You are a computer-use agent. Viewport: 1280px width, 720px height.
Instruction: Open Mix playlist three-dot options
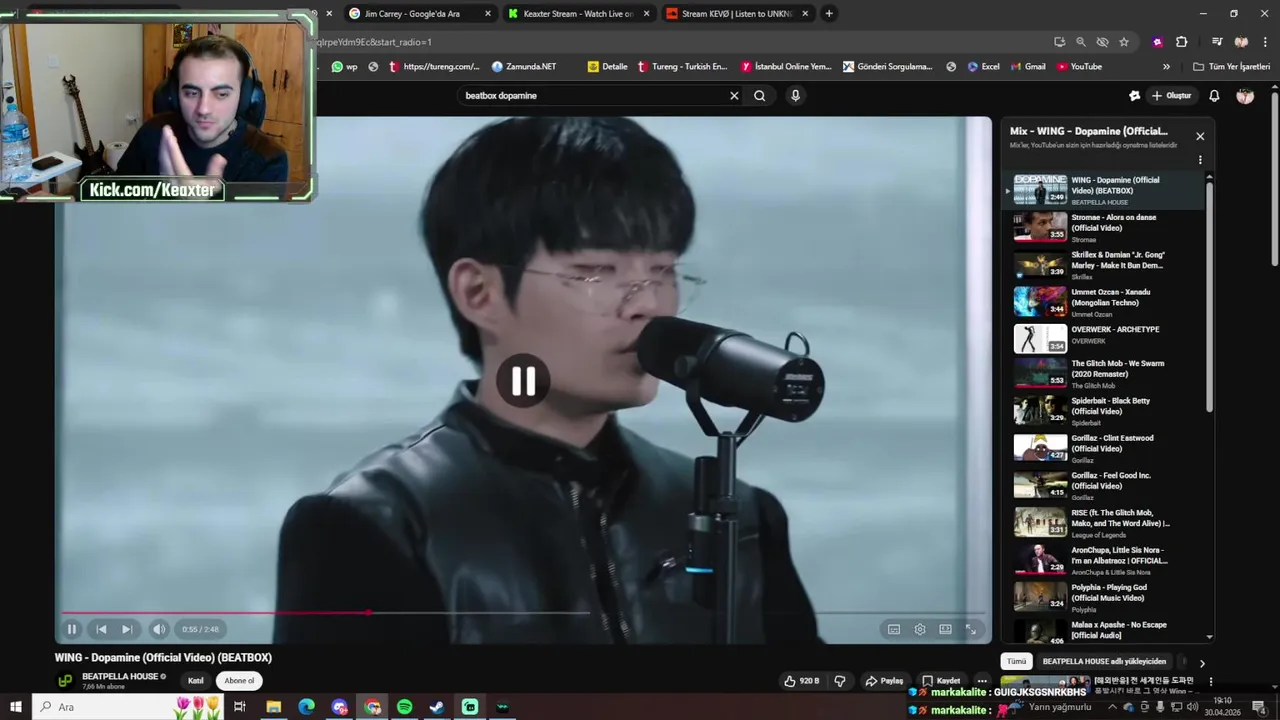pyautogui.click(x=1200, y=160)
